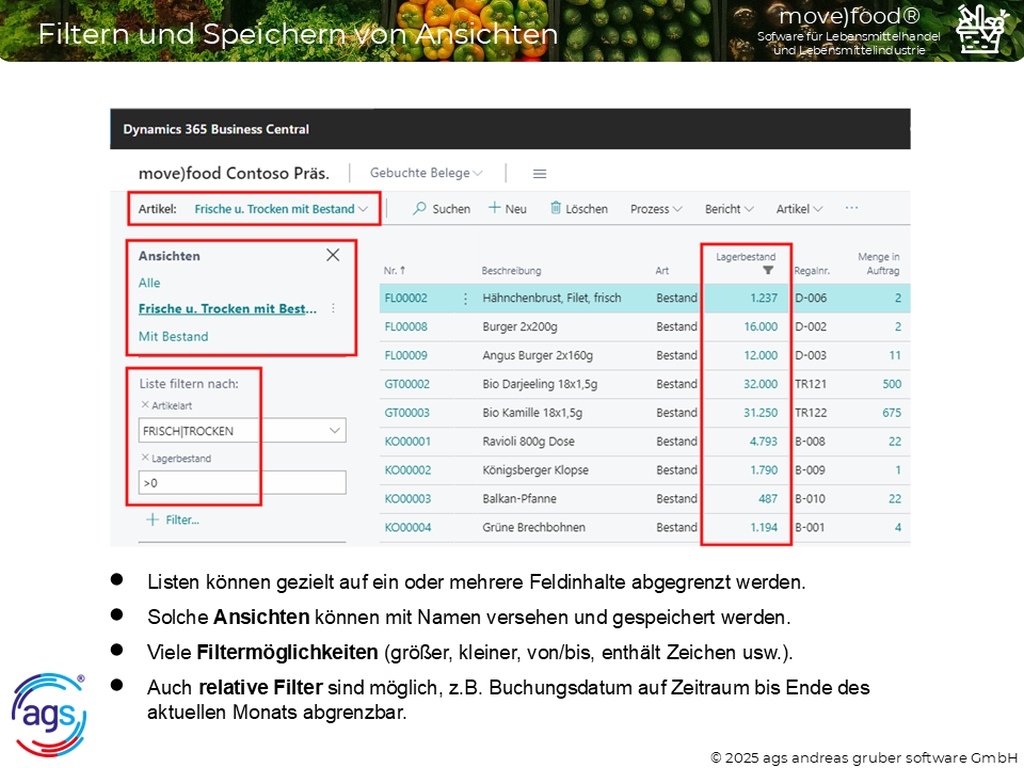Click the Menge in Auftrag column header
This screenshot has width=1024, height=768.
click(879, 264)
